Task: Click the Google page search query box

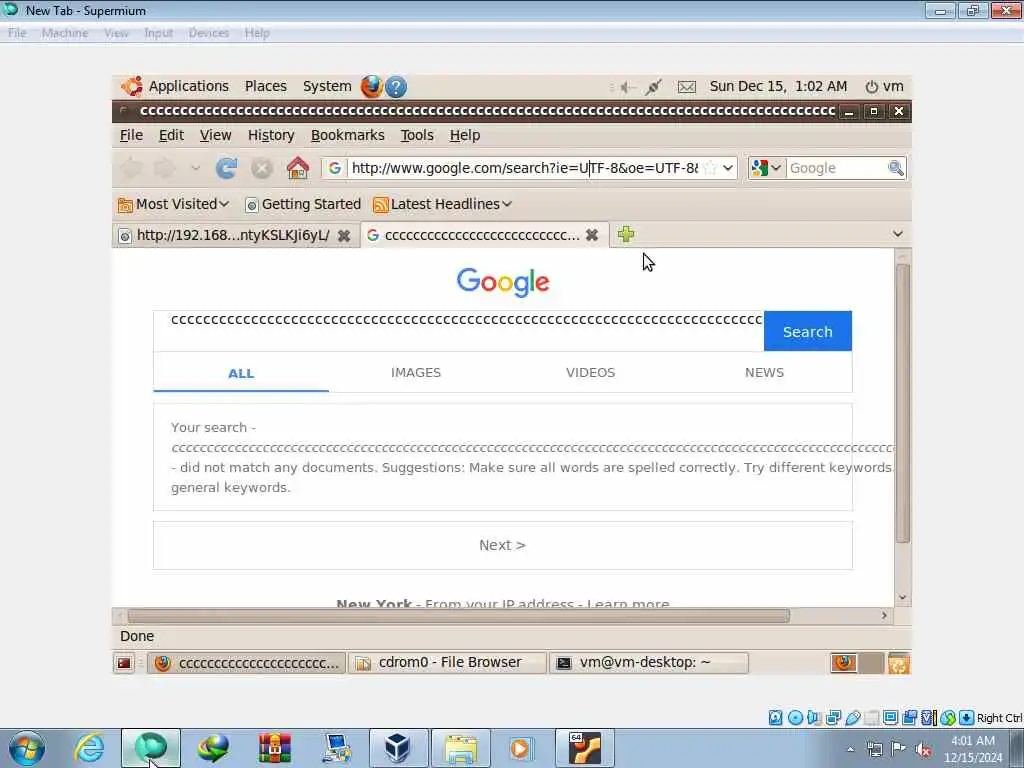Action: coord(459,330)
